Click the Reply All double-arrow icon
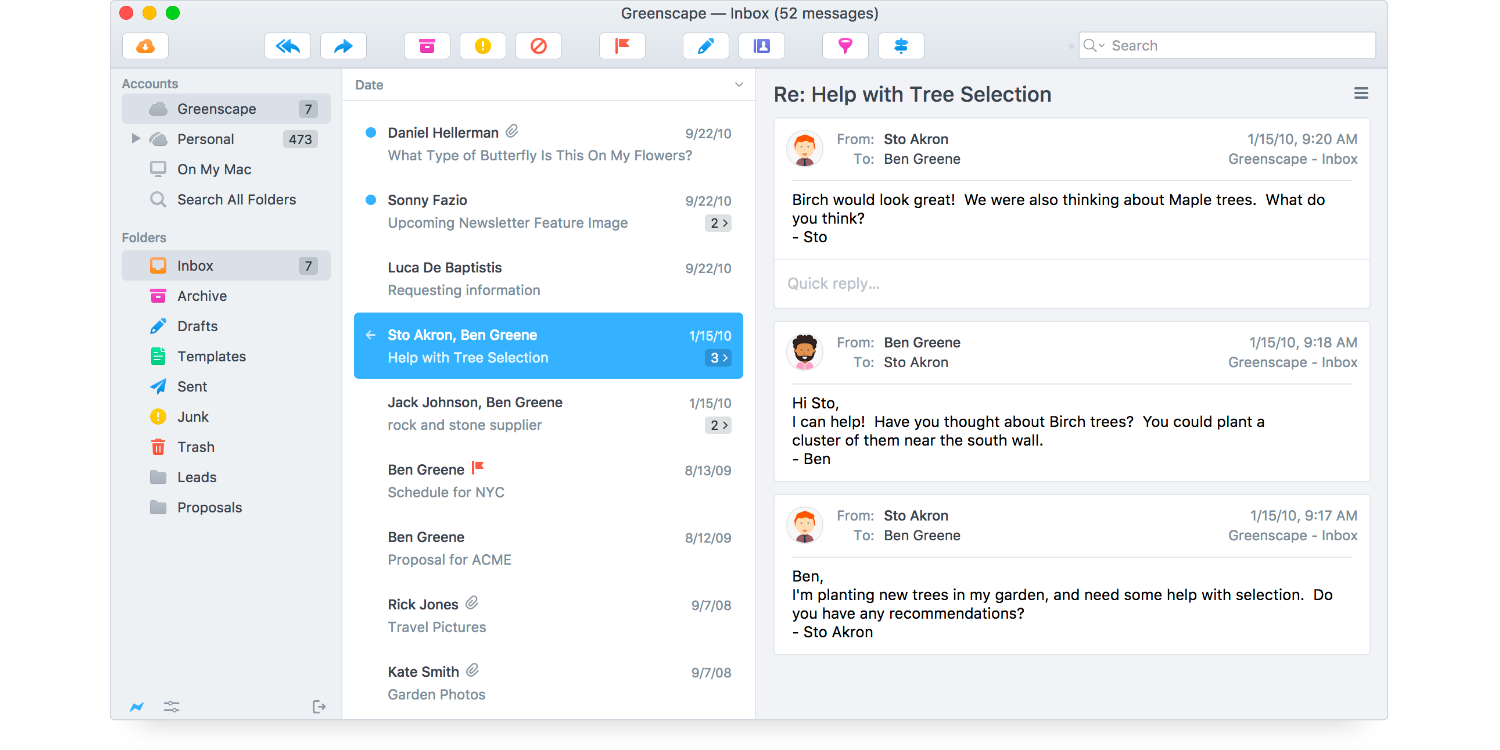The image size is (1500, 750). tap(287, 46)
